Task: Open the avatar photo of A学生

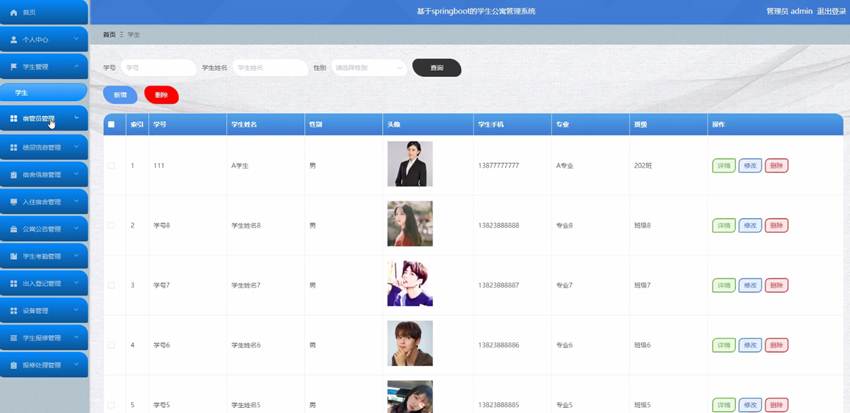Action: pos(410,164)
